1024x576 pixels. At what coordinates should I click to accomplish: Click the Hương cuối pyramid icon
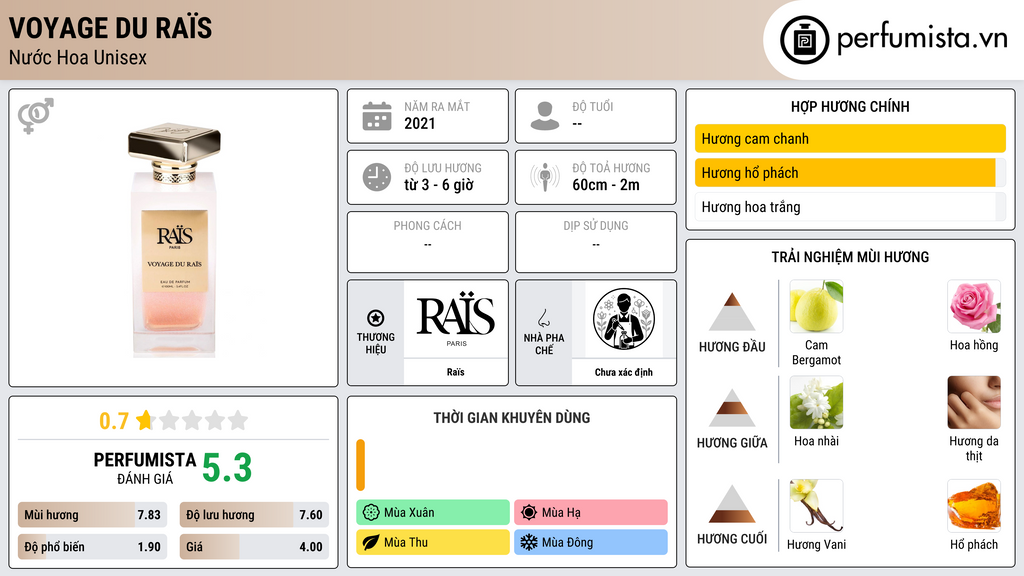[732, 504]
